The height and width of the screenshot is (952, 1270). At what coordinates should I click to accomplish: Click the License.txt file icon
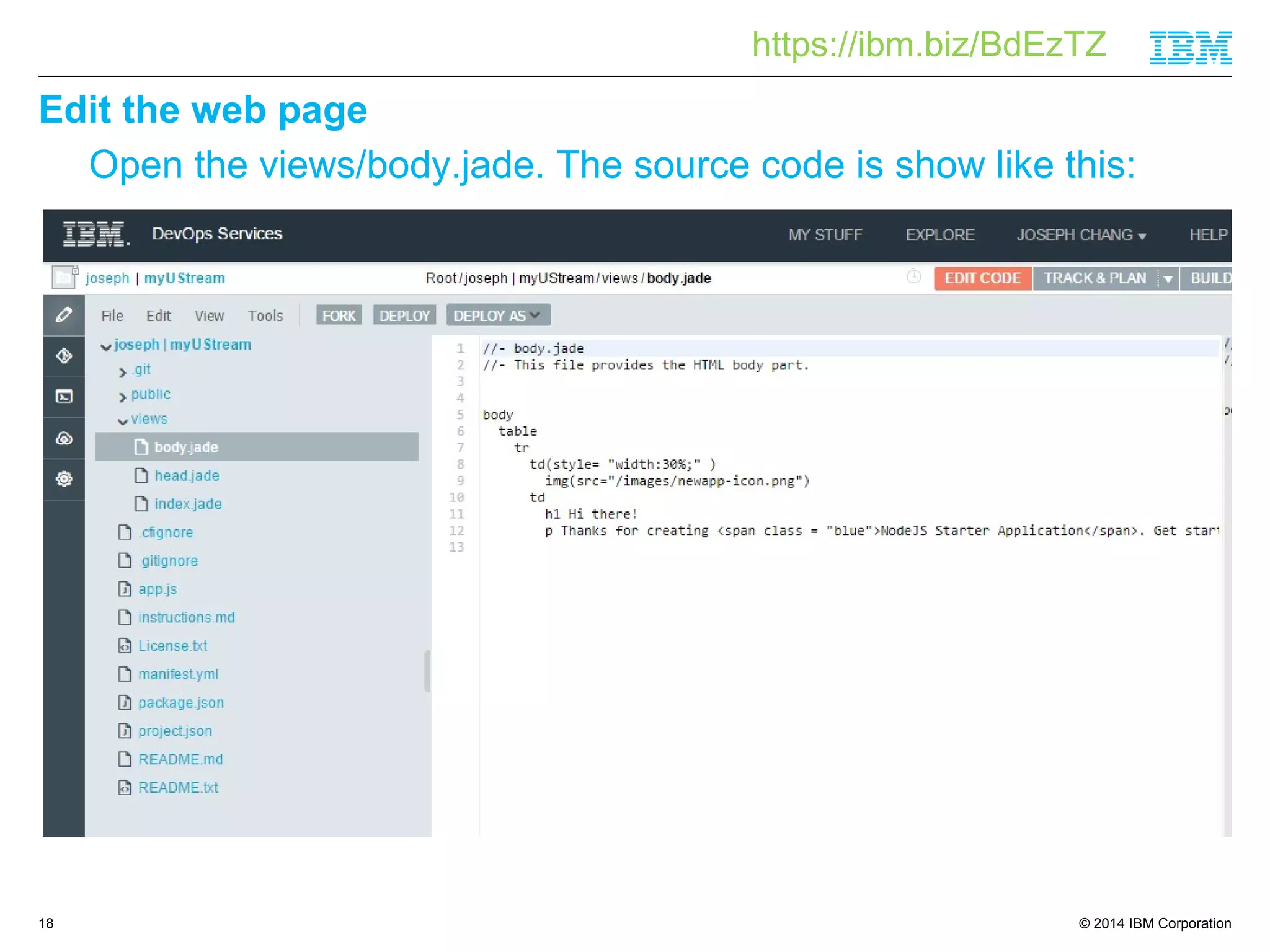coord(125,646)
